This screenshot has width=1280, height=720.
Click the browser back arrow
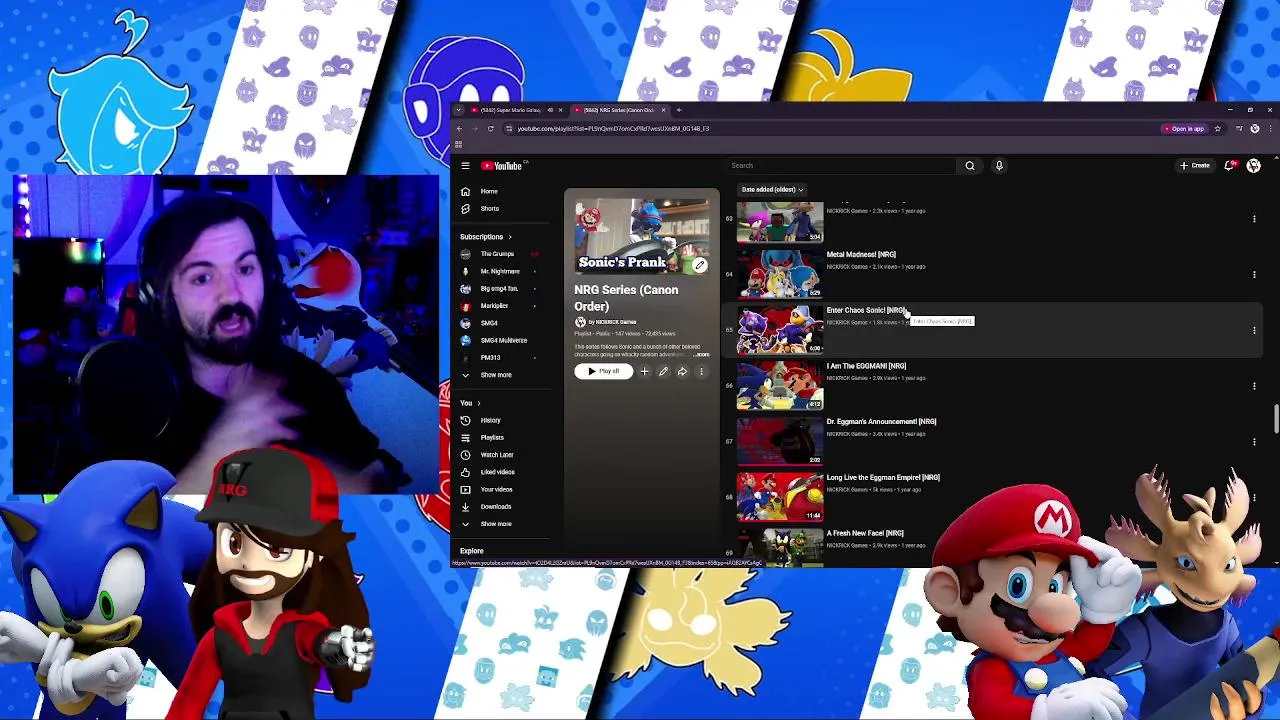tap(459, 129)
